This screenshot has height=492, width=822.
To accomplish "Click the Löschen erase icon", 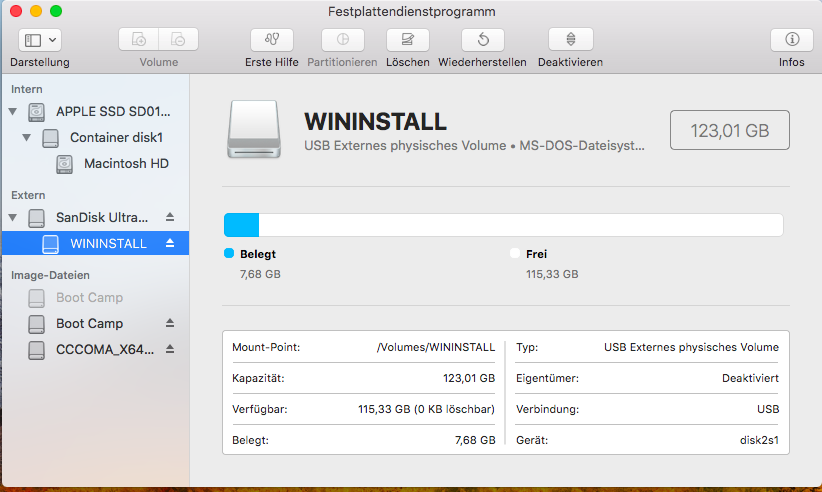I will point(407,40).
